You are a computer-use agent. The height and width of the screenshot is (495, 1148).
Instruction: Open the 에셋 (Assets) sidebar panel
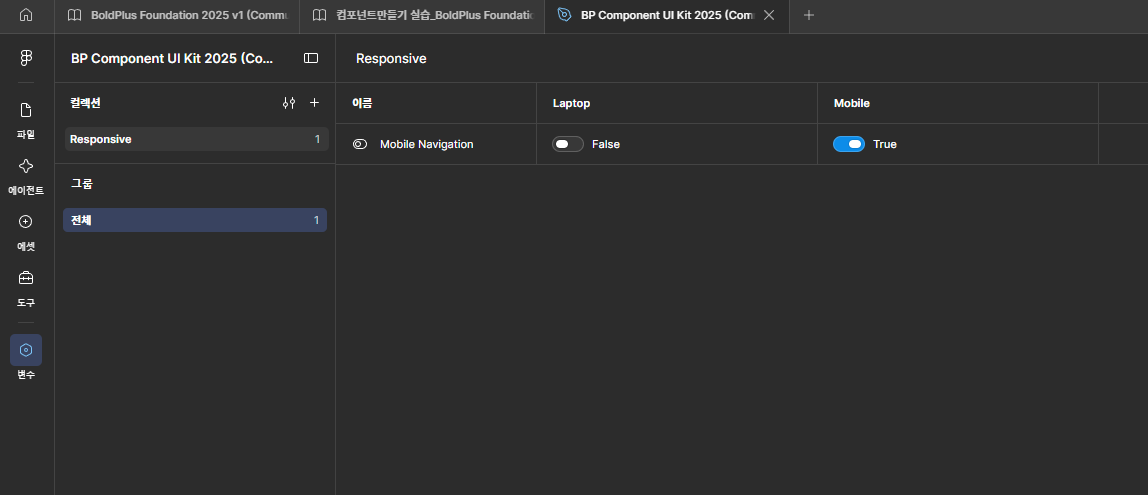tap(26, 233)
